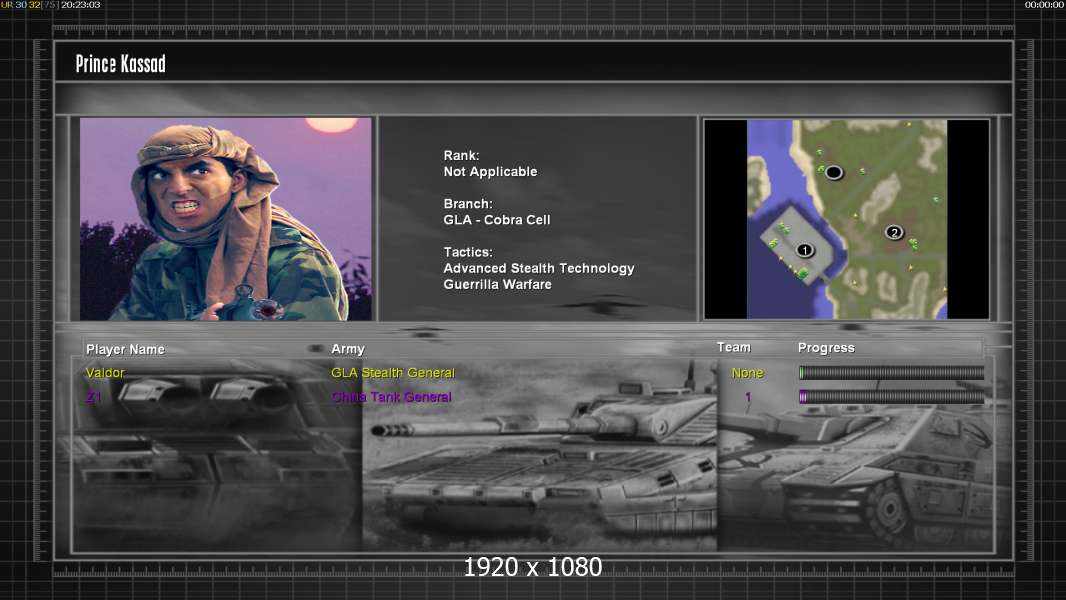Click the 'GLA - Cobra Cell' branch text
This screenshot has width=1066, height=600.
click(x=497, y=220)
